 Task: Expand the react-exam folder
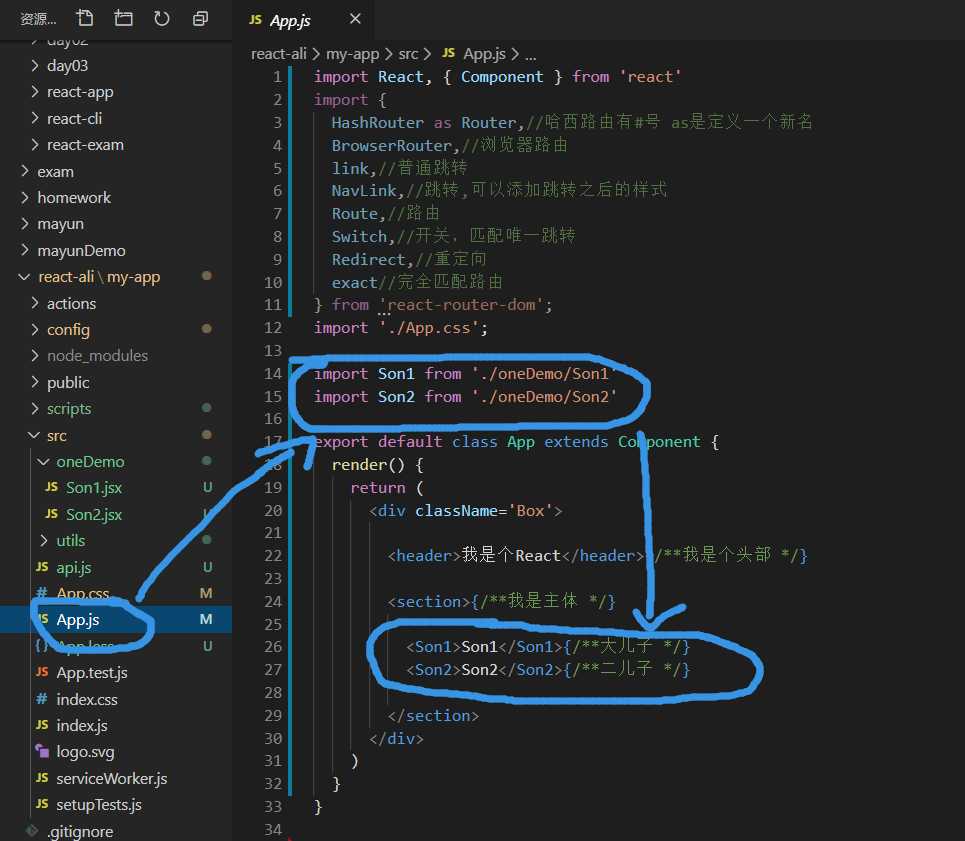pos(35,145)
